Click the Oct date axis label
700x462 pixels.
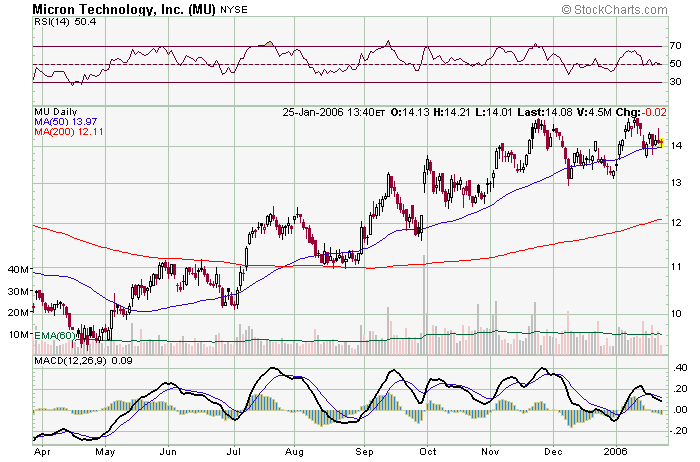[x=428, y=452]
